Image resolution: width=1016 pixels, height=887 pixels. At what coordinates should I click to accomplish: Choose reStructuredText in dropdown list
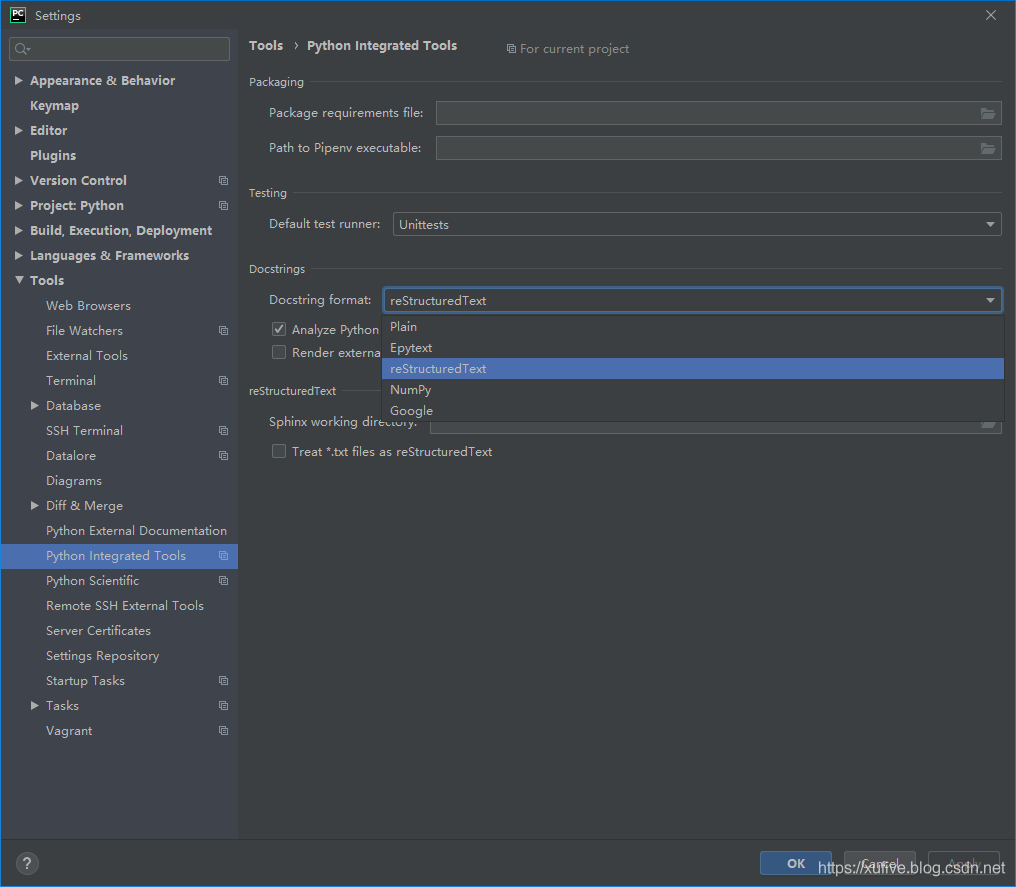coord(692,369)
